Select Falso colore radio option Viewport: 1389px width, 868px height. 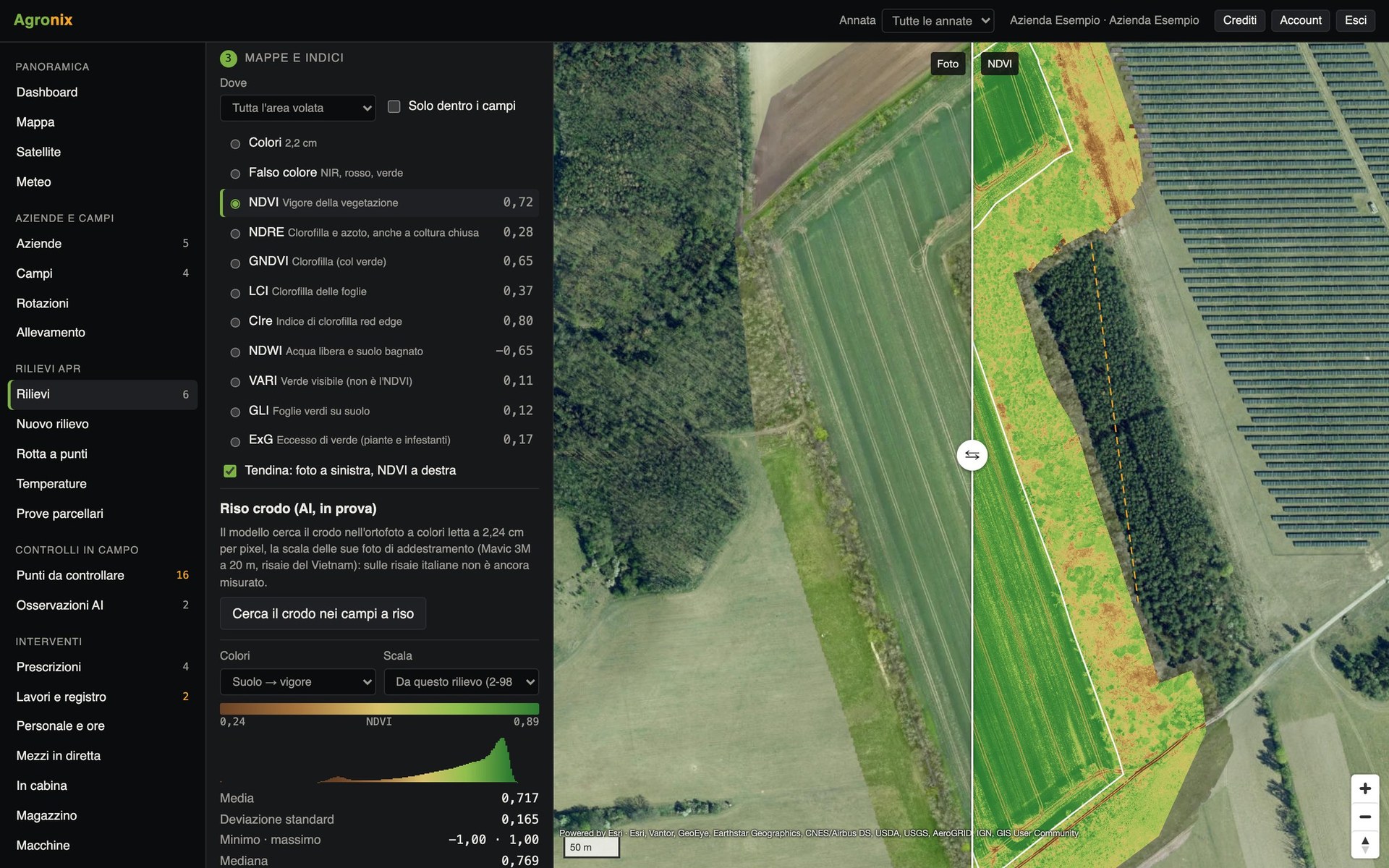point(235,174)
